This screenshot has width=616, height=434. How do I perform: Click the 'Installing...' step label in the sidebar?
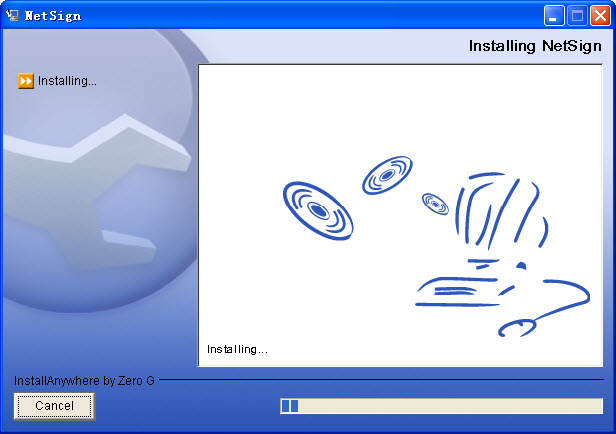coord(67,81)
